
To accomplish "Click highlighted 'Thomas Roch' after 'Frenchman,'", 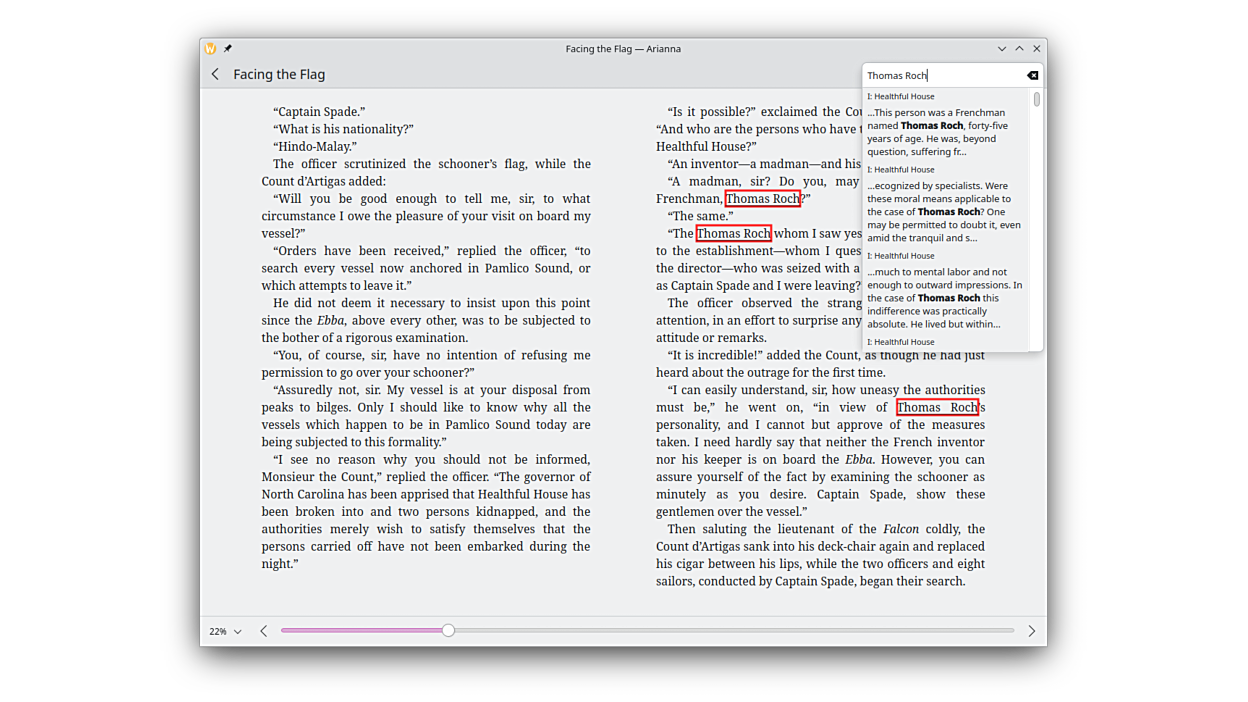I will 762,199.
